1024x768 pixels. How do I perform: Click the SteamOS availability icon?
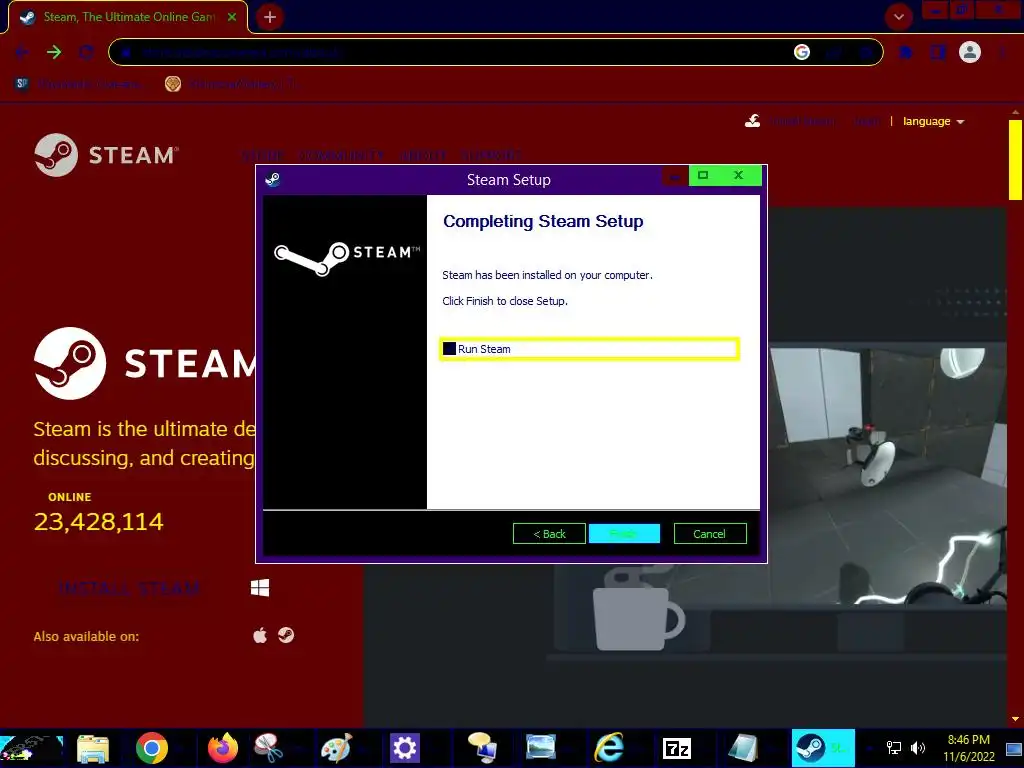pyautogui.click(x=286, y=635)
